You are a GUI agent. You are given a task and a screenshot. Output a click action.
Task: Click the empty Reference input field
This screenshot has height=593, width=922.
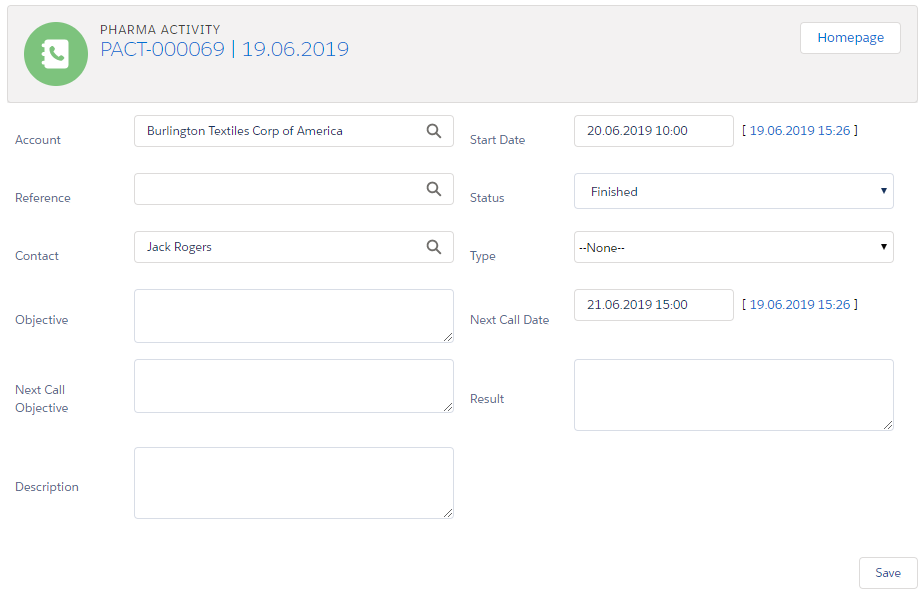[x=280, y=189]
